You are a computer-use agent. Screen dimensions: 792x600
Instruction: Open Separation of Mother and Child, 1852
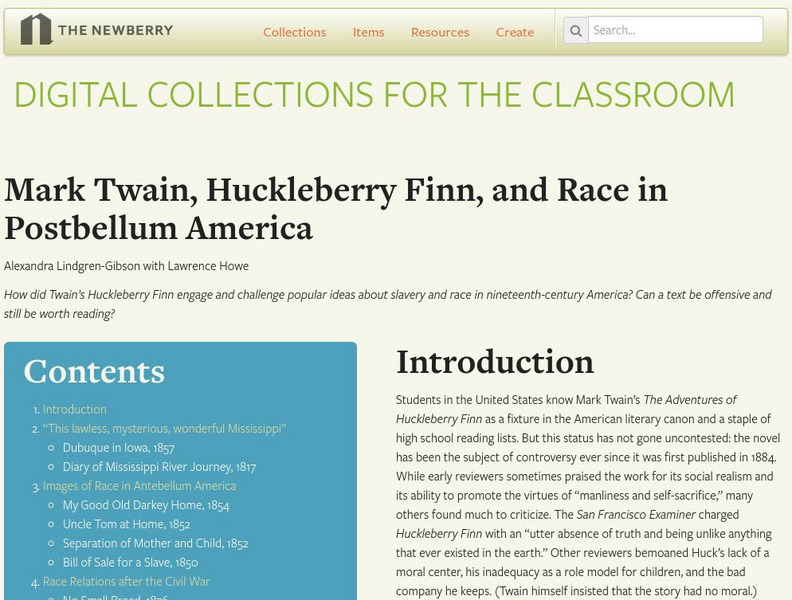[x=156, y=543]
